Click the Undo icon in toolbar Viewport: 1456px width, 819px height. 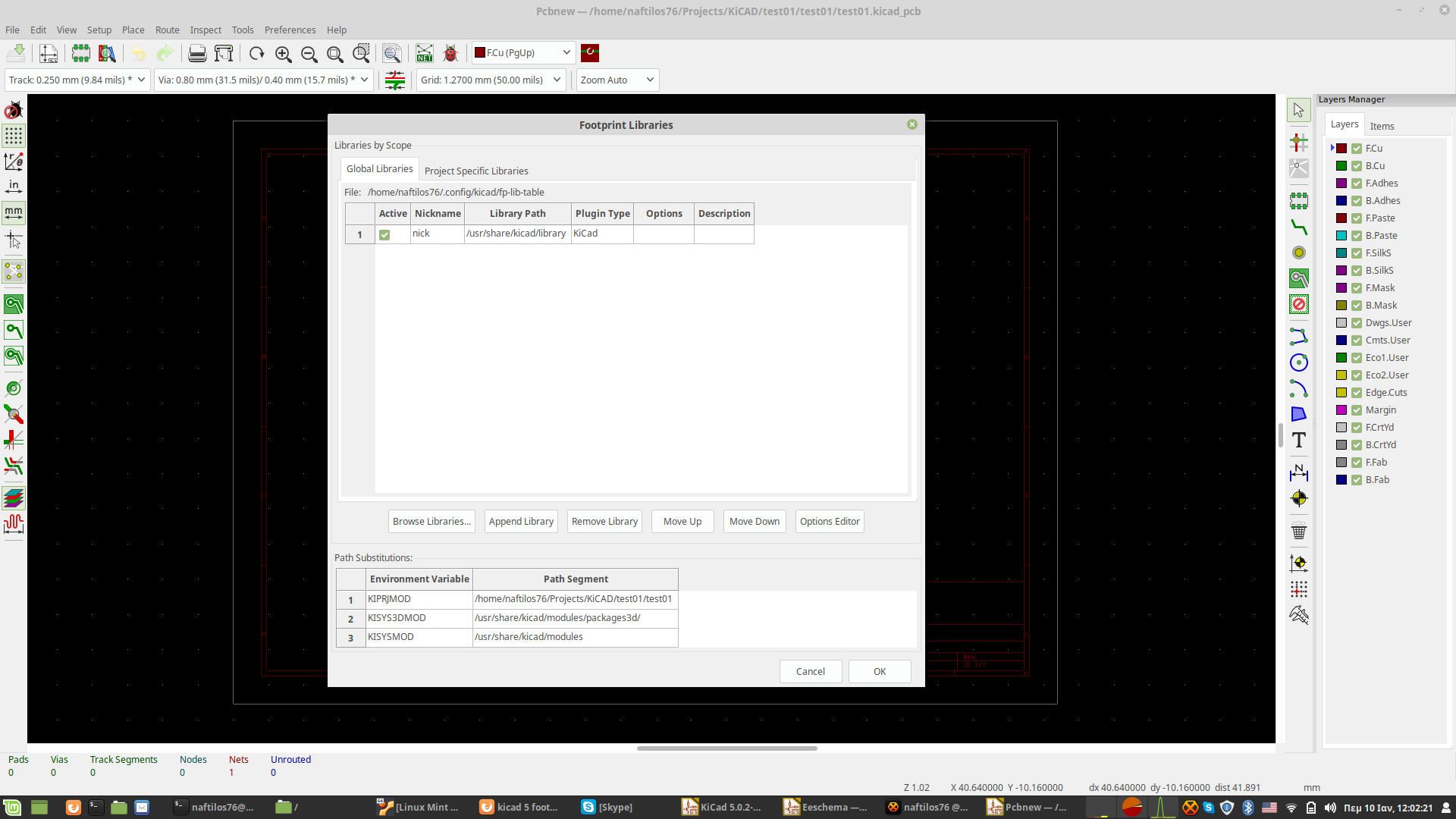tap(138, 53)
